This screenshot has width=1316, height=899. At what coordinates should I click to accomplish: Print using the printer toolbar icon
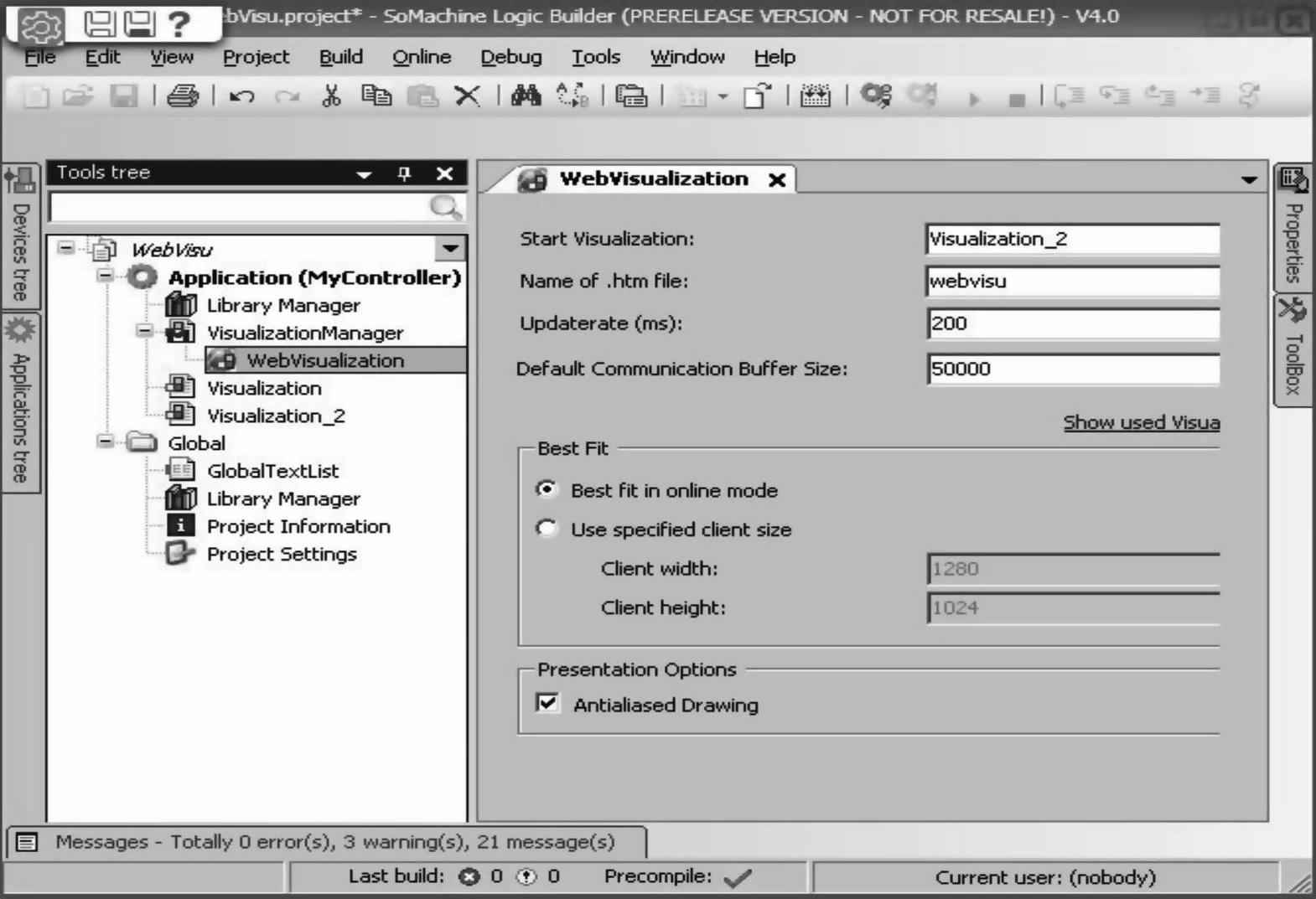tap(183, 96)
